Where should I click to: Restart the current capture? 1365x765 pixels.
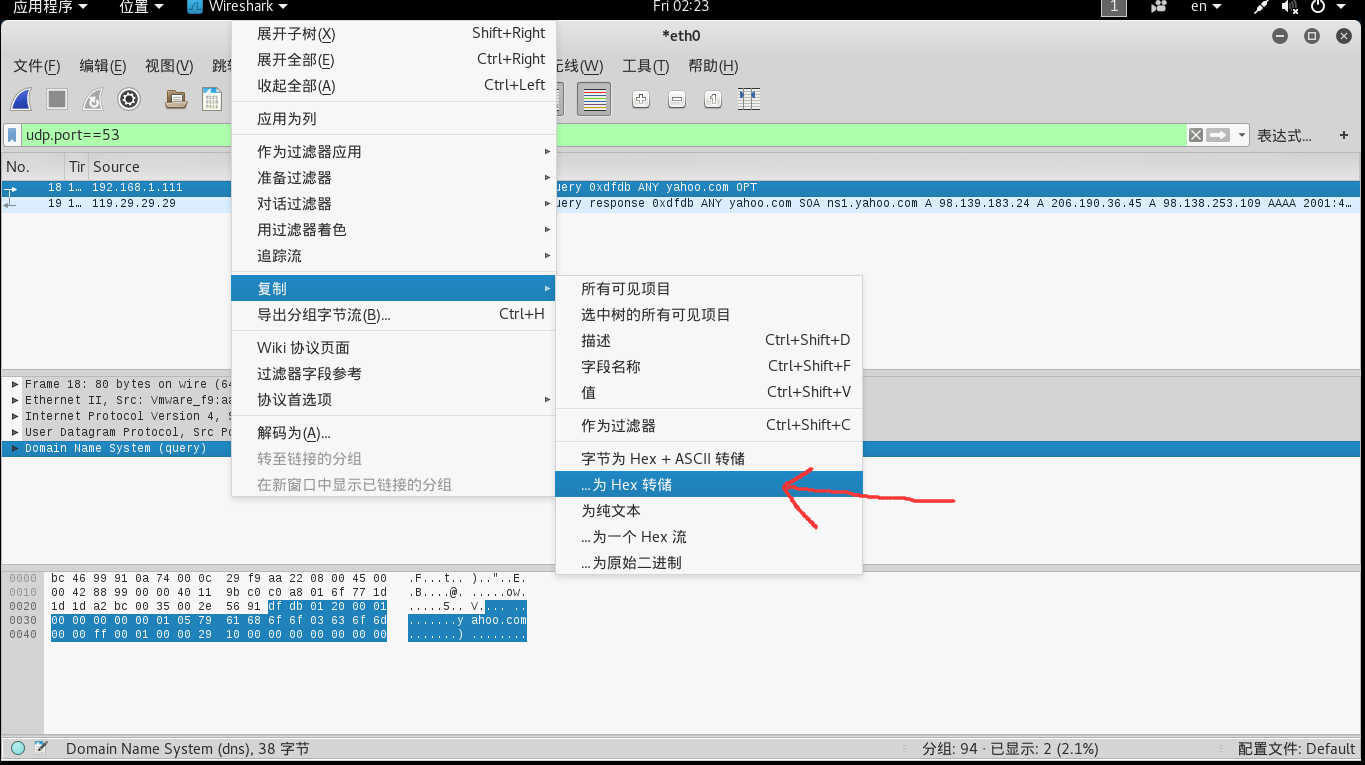(92, 99)
